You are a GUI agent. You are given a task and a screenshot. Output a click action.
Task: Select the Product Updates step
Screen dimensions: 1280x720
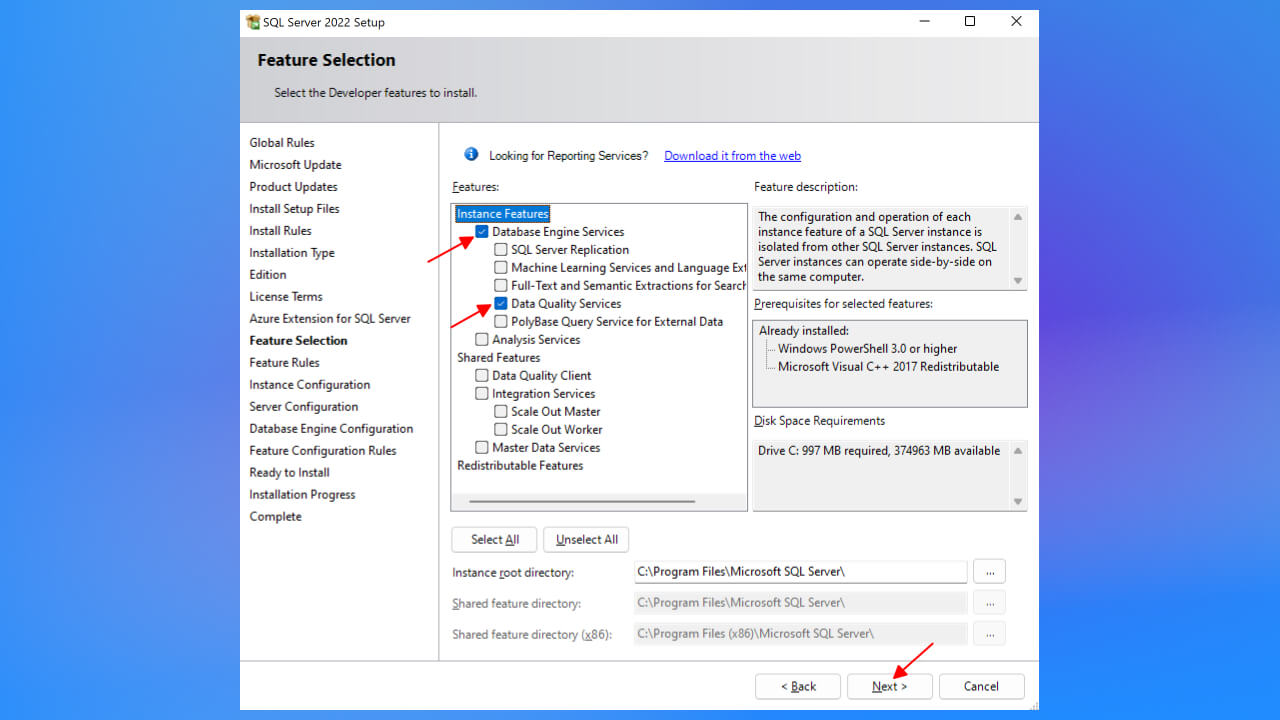[293, 187]
